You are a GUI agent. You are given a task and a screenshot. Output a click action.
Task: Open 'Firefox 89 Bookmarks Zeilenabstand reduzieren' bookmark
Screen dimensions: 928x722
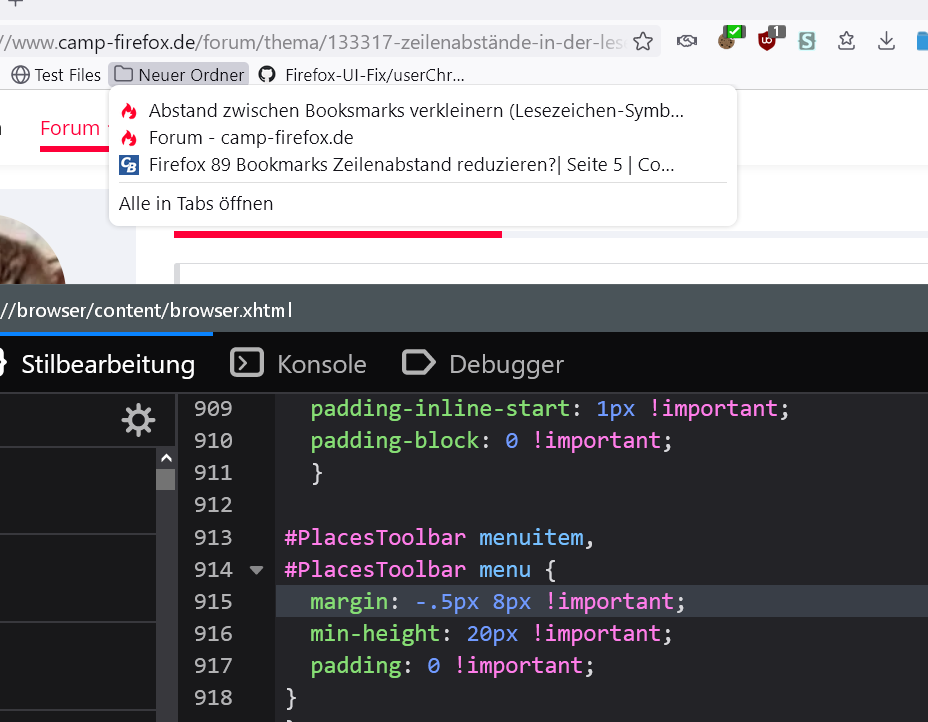pos(411,165)
